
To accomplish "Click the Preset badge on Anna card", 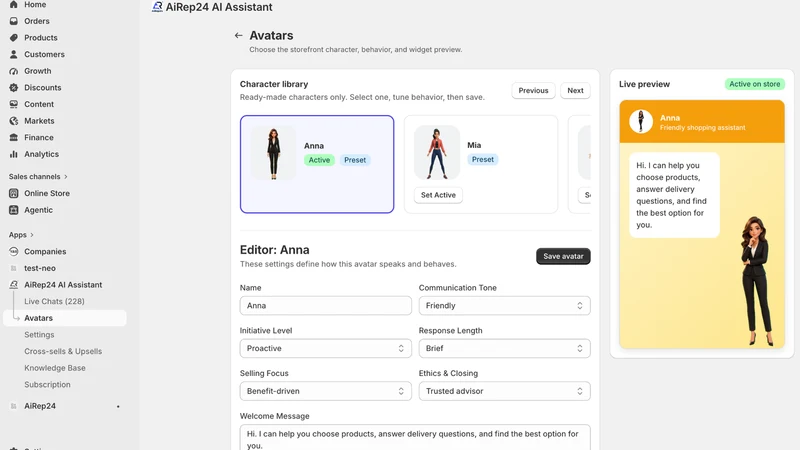I will [x=355, y=160].
